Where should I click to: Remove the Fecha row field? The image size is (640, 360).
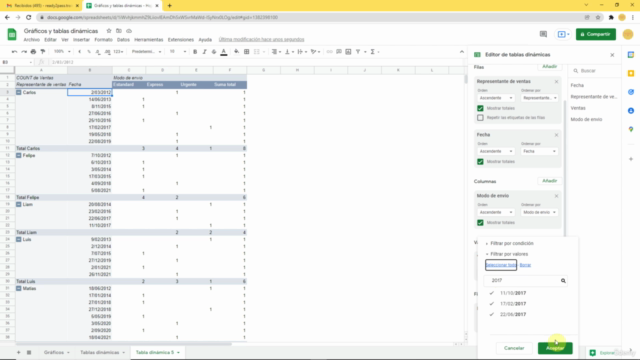556,135
